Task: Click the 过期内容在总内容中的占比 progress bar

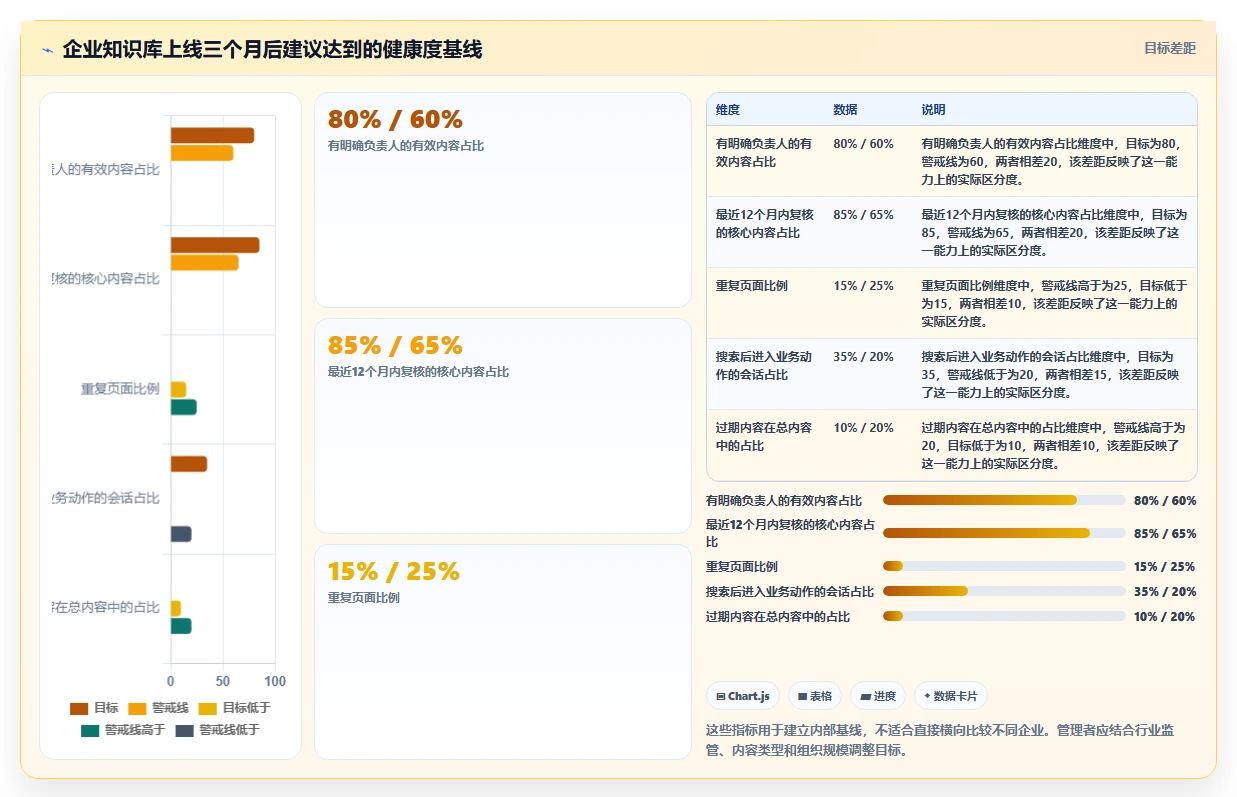Action: (1004, 616)
